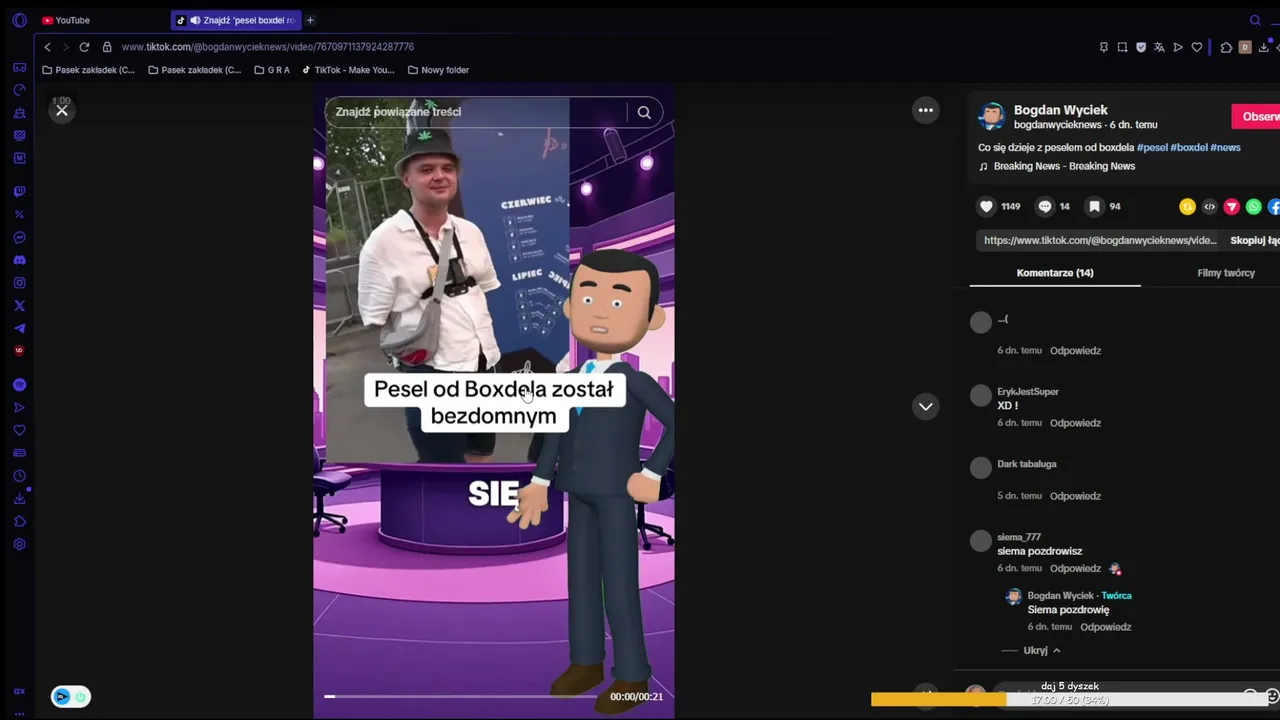Switch to Komentarze (14) tab
This screenshot has height=720, width=1280.
(1055, 273)
